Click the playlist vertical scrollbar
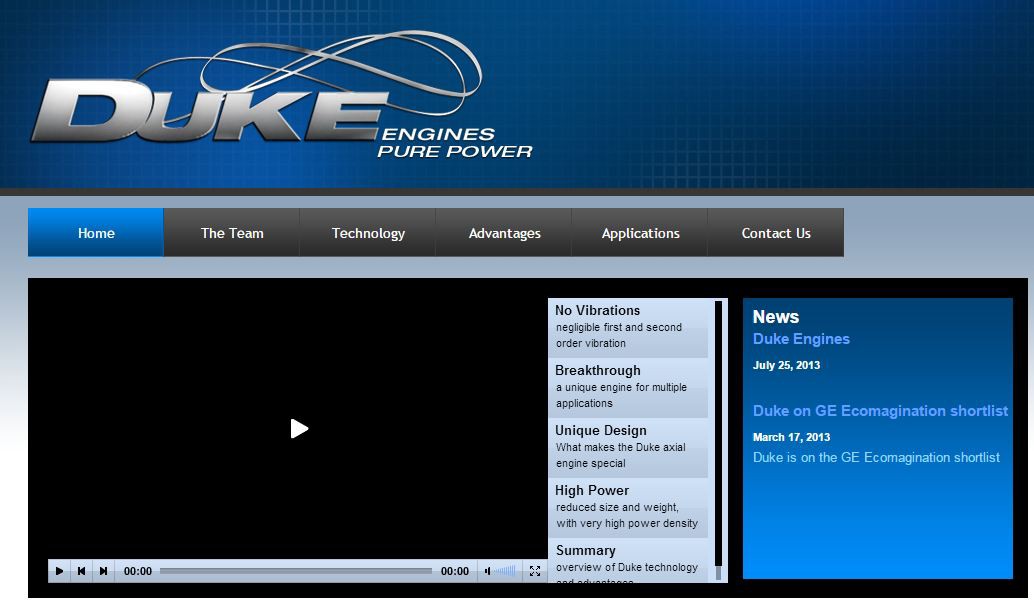The width and height of the screenshot is (1034, 604). (x=718, y=440)
